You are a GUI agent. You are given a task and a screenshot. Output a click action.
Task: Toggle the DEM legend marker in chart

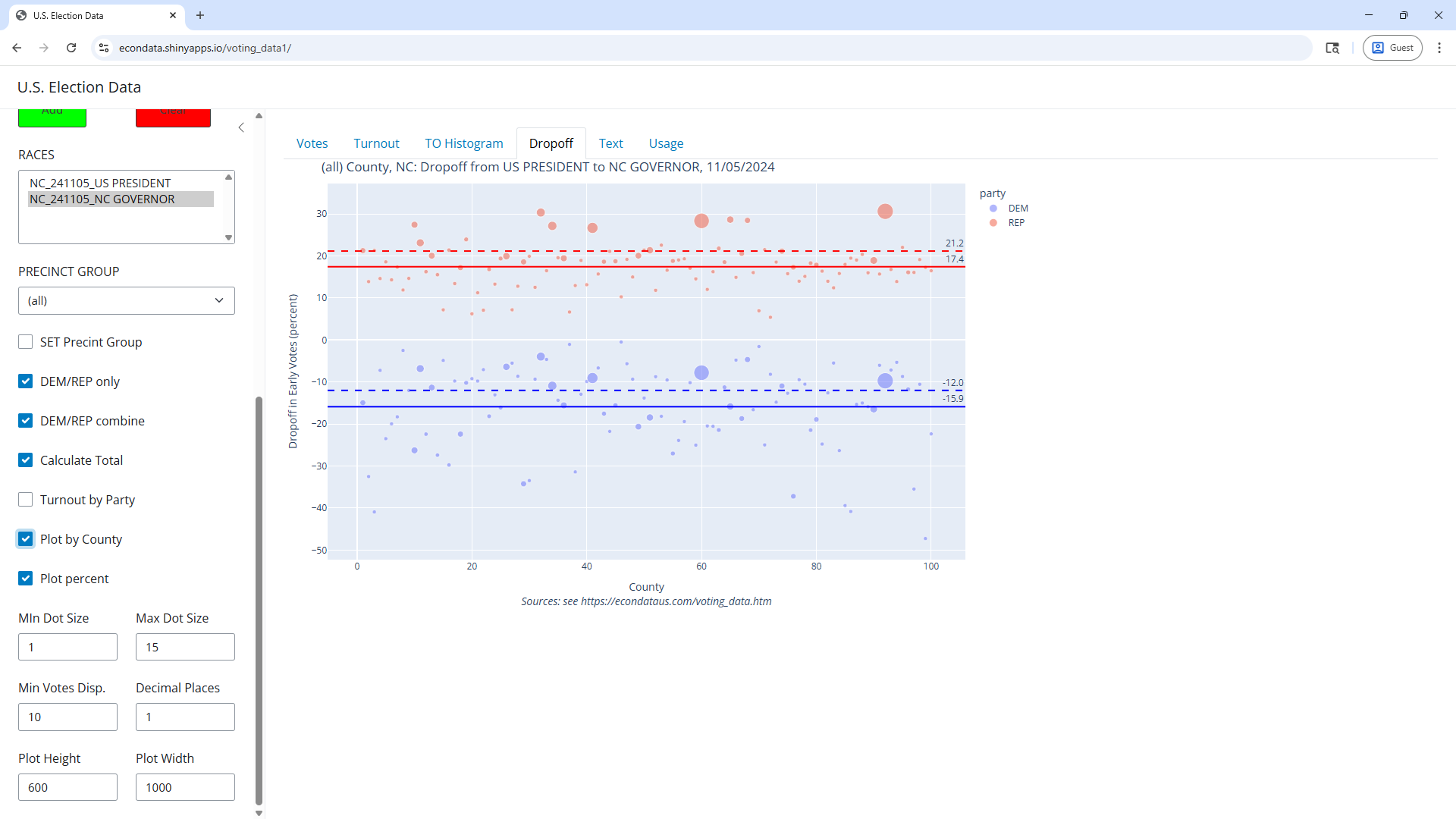point(993,209)
